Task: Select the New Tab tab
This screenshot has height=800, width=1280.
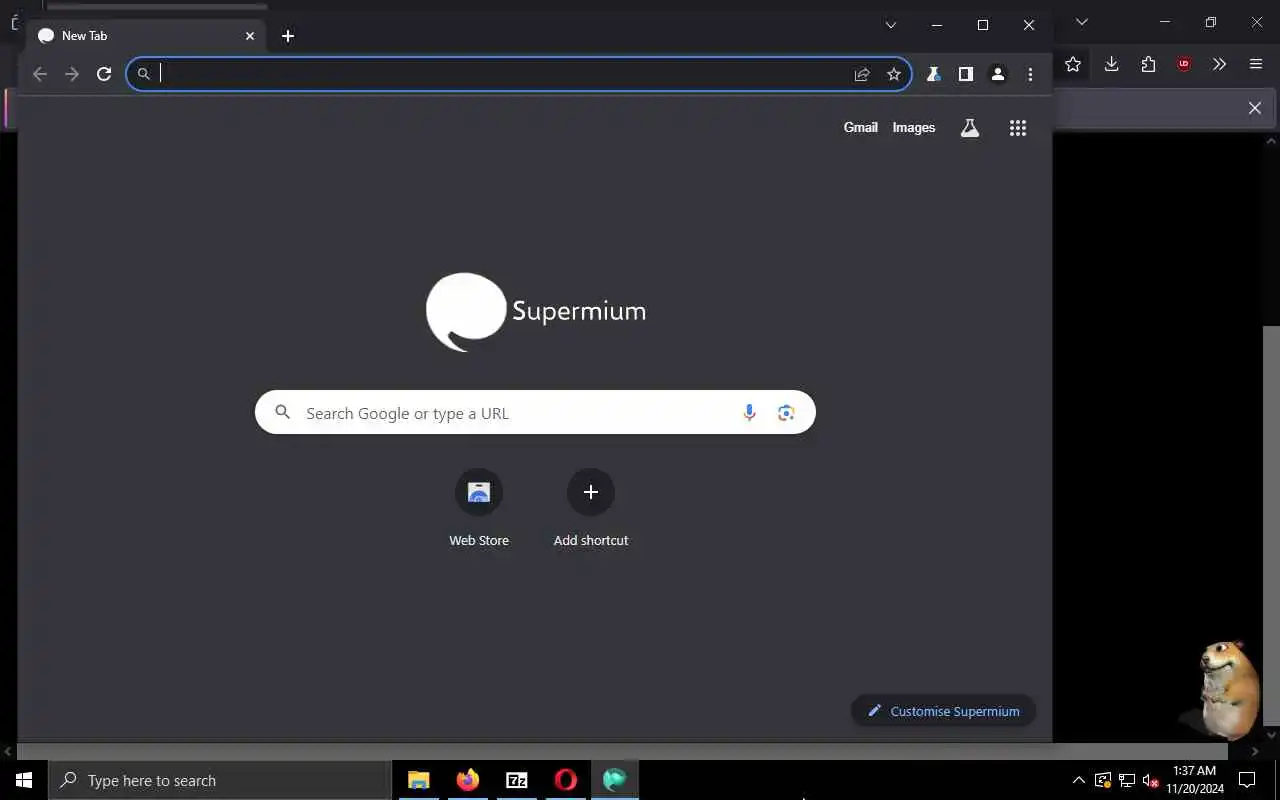Action: click(x=146, y=36)
